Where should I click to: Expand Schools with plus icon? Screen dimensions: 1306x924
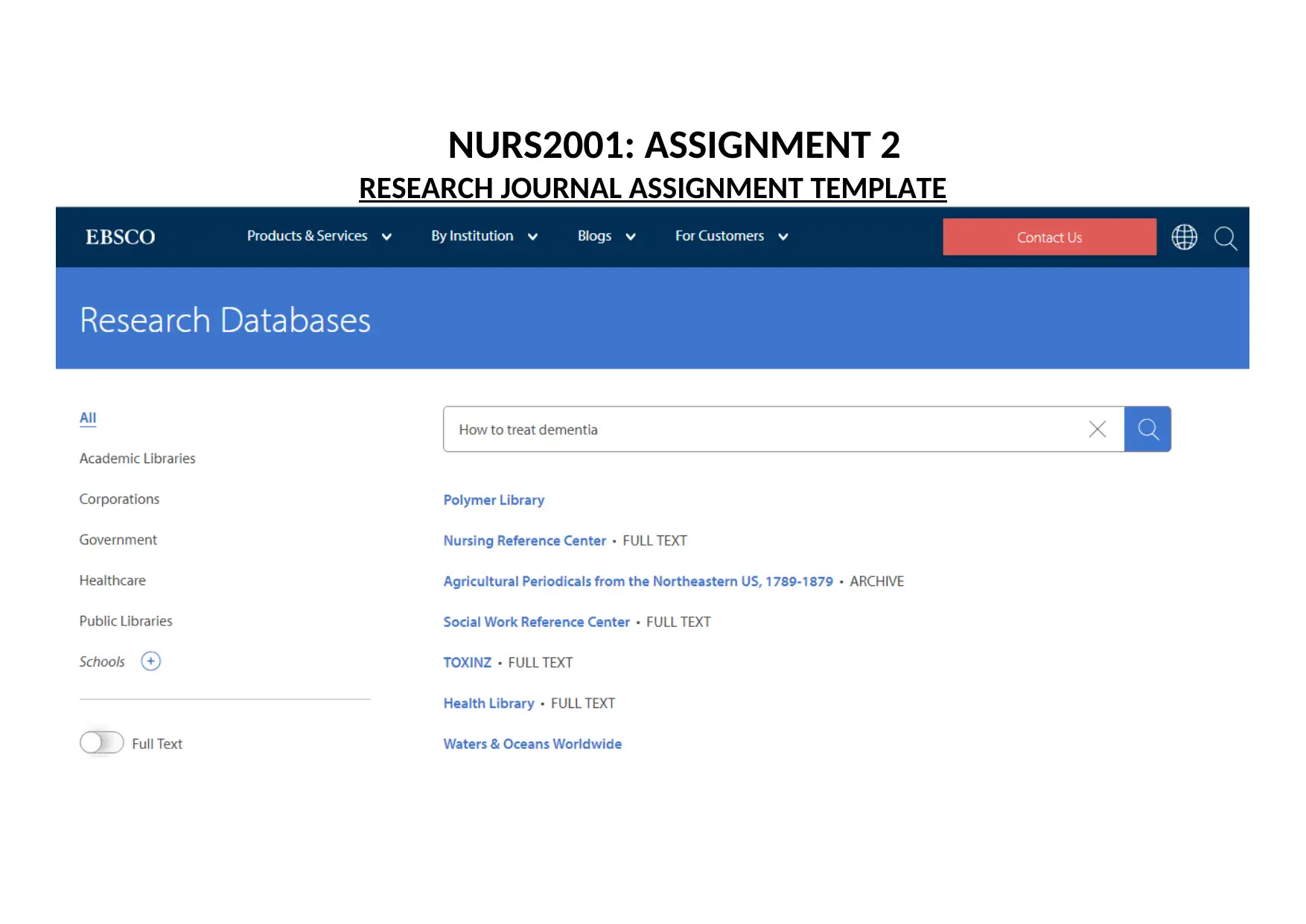coord(151,661)
